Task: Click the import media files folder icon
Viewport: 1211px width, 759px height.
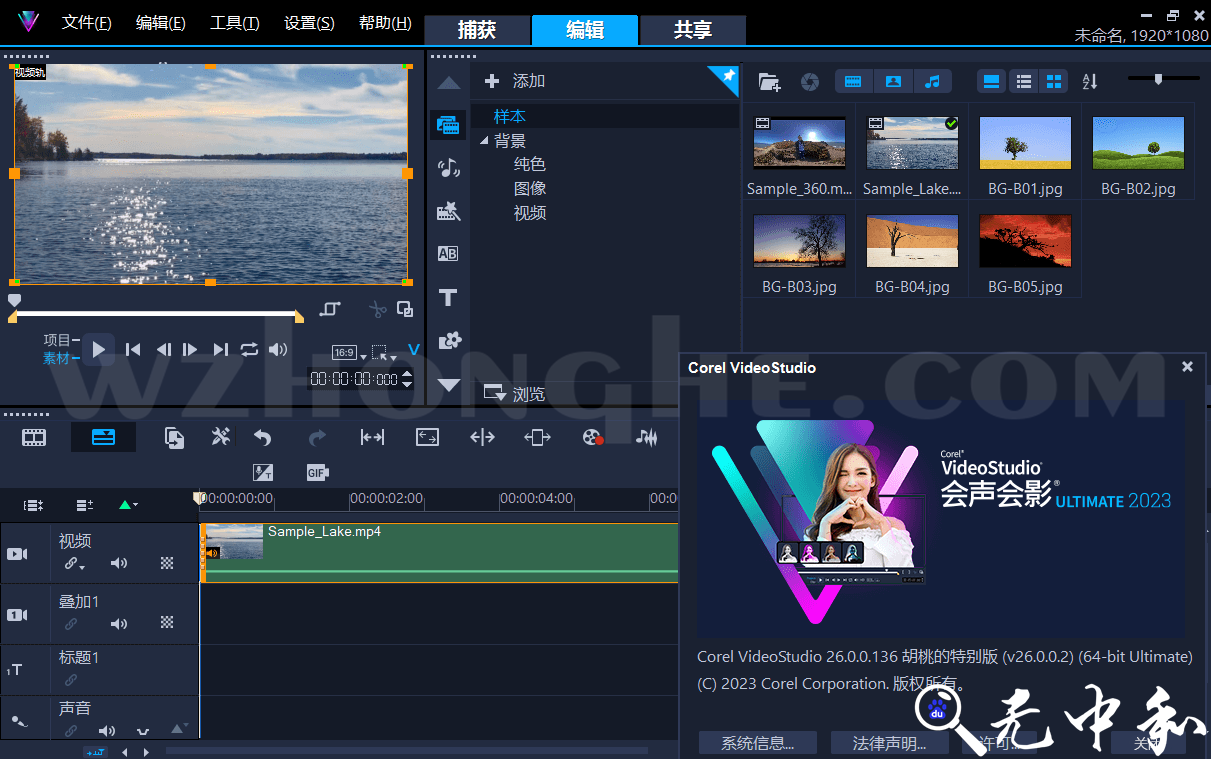Action: coord(769,82)
